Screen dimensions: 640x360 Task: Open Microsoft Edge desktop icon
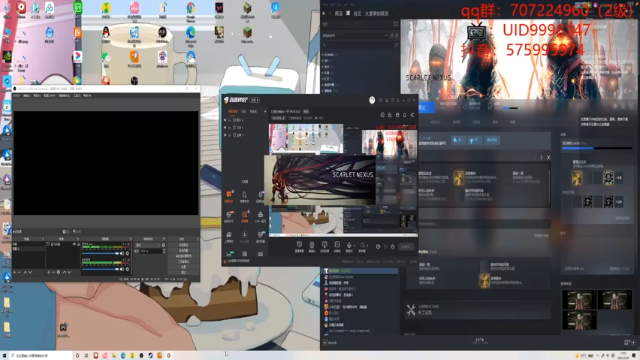click(x=191, y=33)
